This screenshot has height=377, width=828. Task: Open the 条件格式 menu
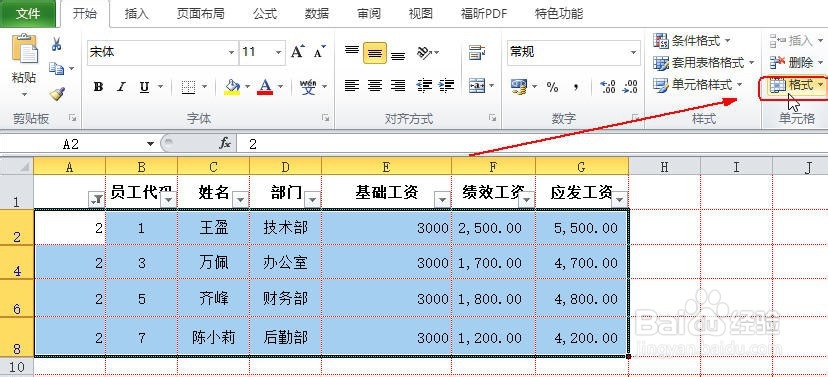pos(692,40)
